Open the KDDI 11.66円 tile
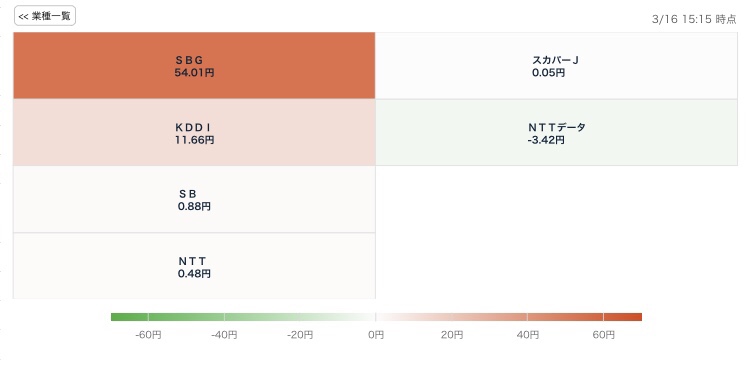This screenshot has height=366, width=750. click(x=194, y=133)
